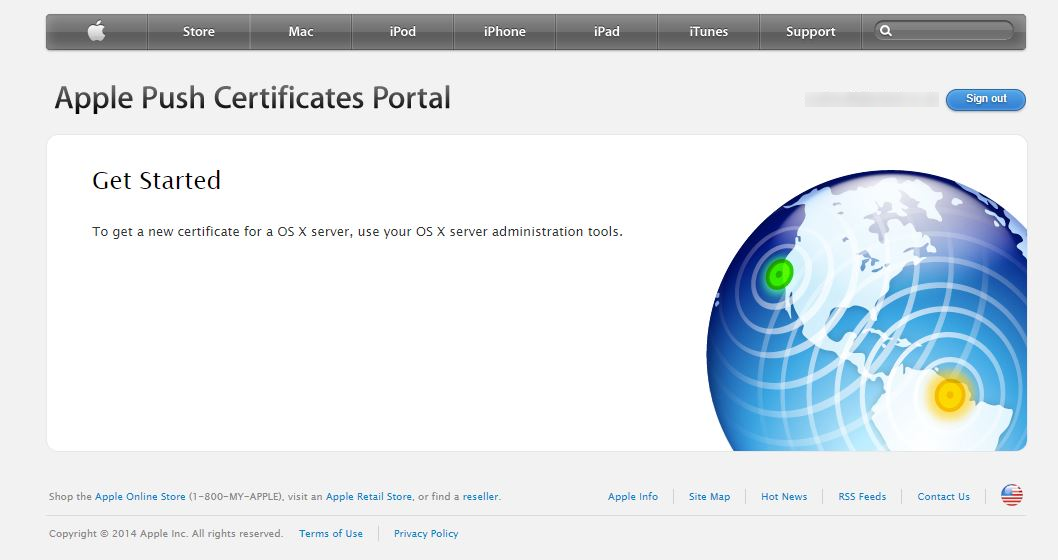Follow the reseller link
The width and height of the screenshot is (1058, 560).
pos(480,497)
